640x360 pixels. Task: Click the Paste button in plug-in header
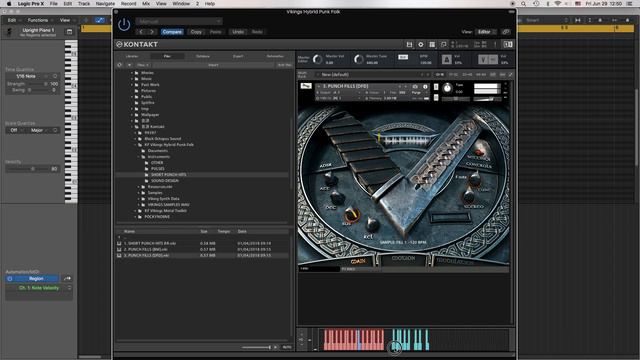(216, 32)
